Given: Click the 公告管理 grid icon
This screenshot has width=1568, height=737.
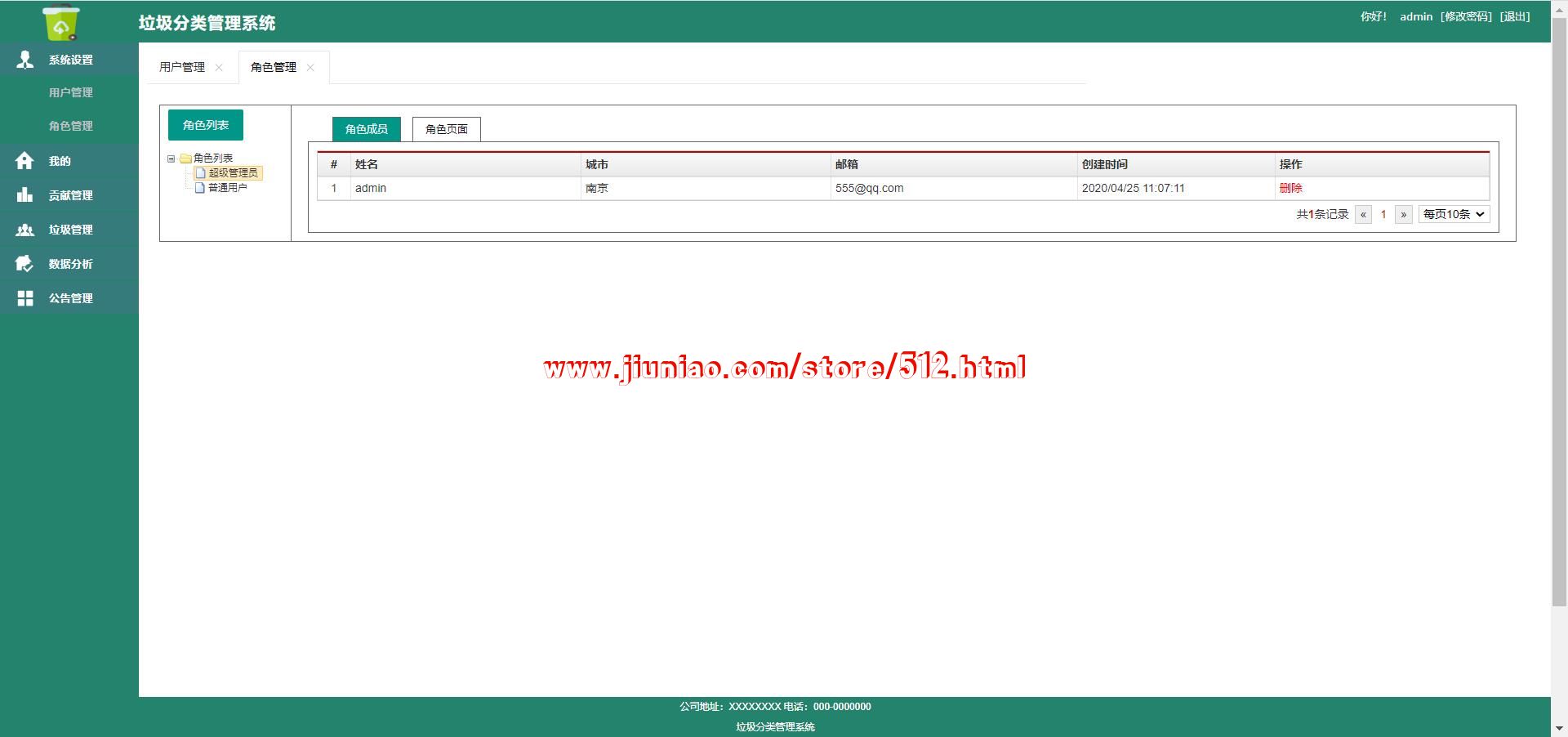Looking at the screenshot, I should click(x=25, y=298).
